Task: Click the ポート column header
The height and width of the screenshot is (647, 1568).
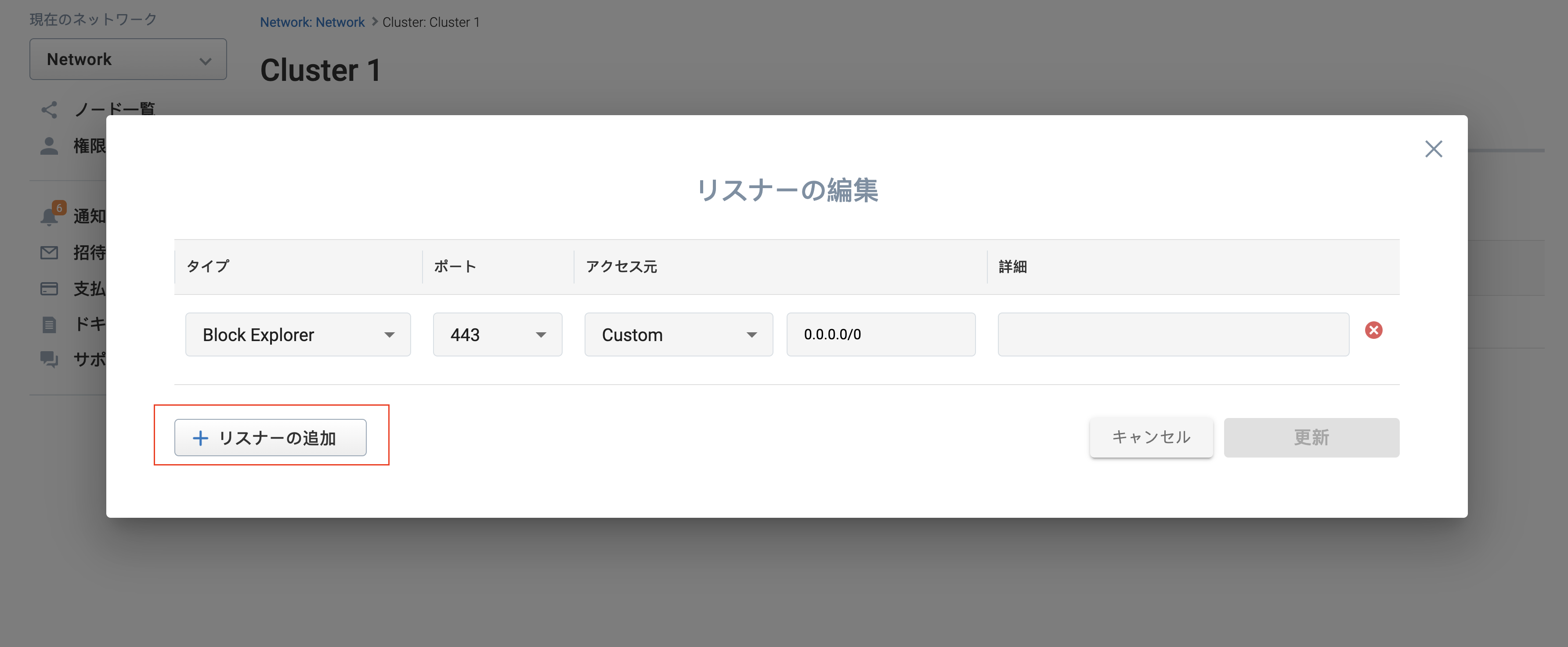Action: click(x=455, y=266)
